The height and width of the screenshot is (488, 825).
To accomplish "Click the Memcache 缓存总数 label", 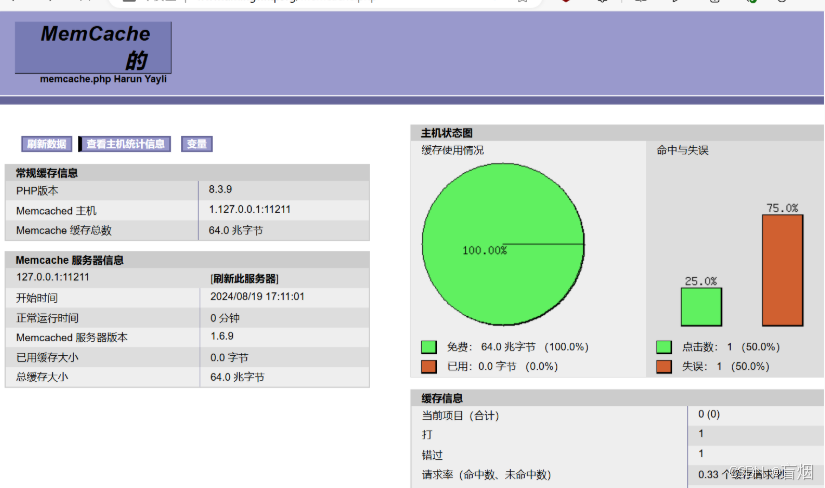I will click(x=64, y=230).
